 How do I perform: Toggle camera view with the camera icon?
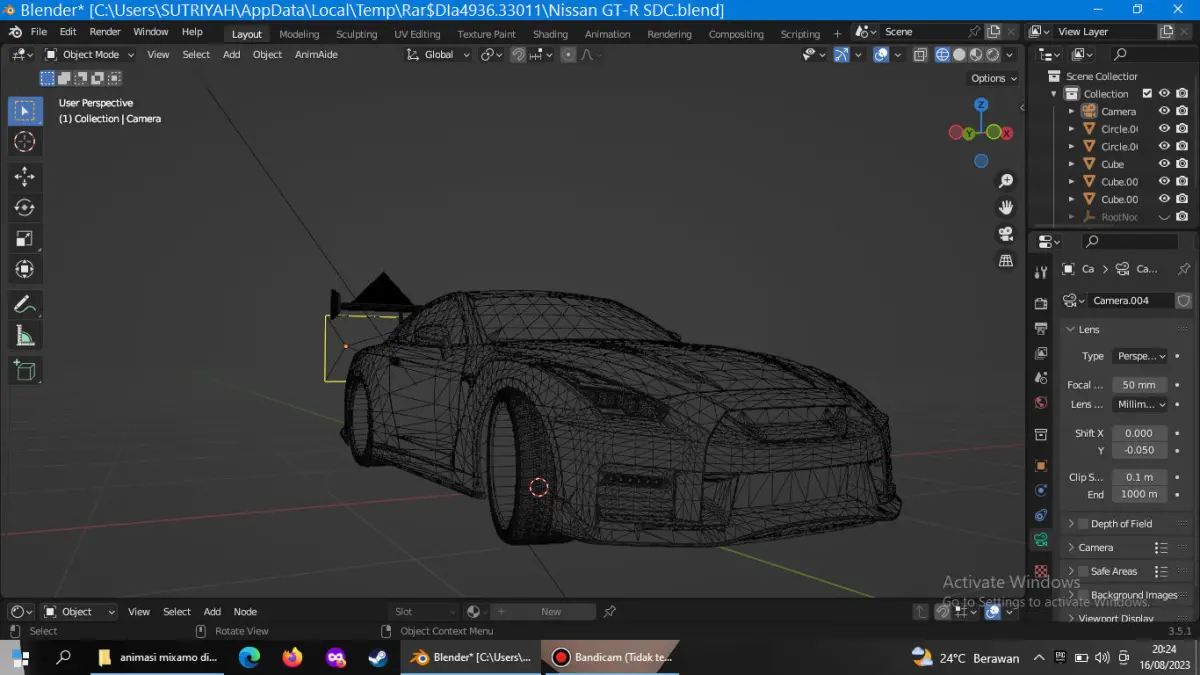click(1006, 234)
